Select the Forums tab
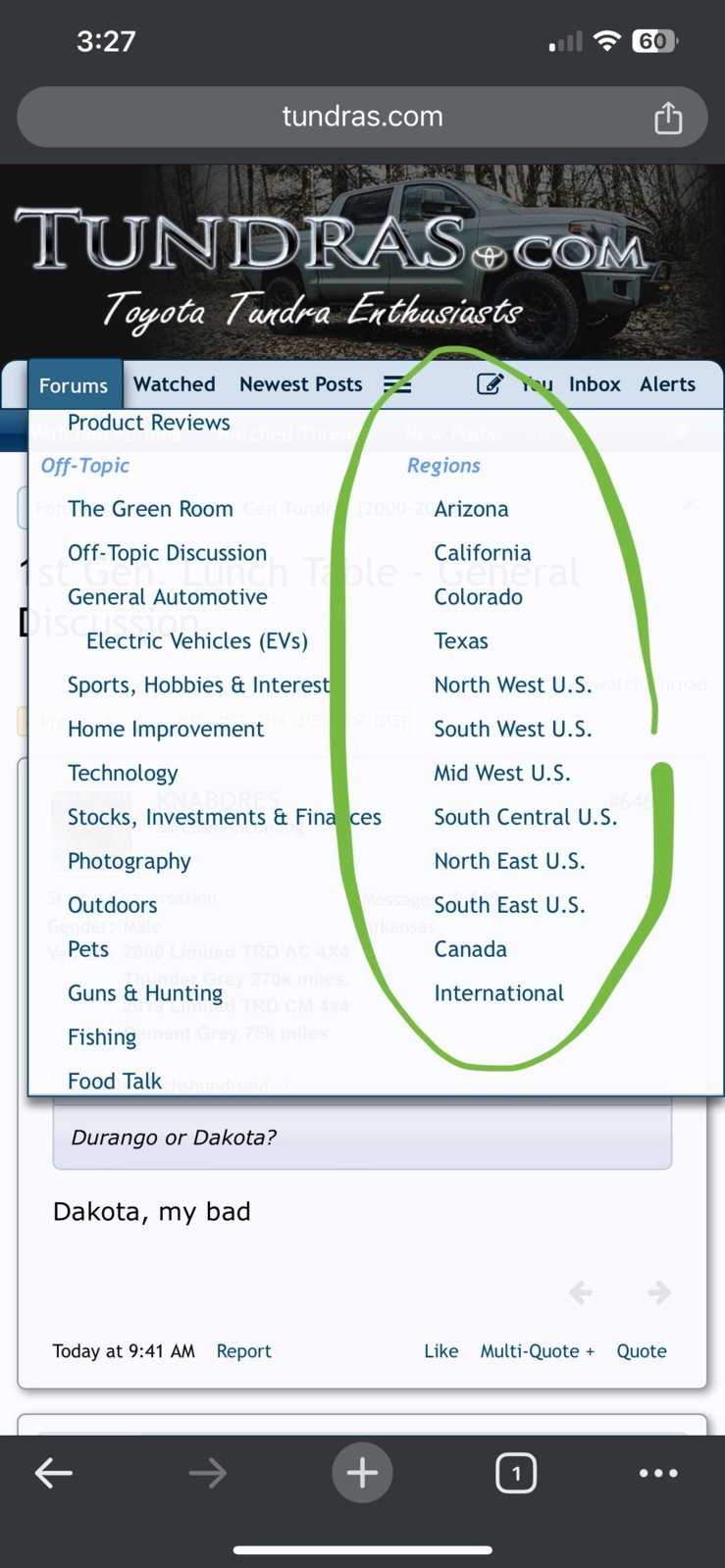 point(74,385)
